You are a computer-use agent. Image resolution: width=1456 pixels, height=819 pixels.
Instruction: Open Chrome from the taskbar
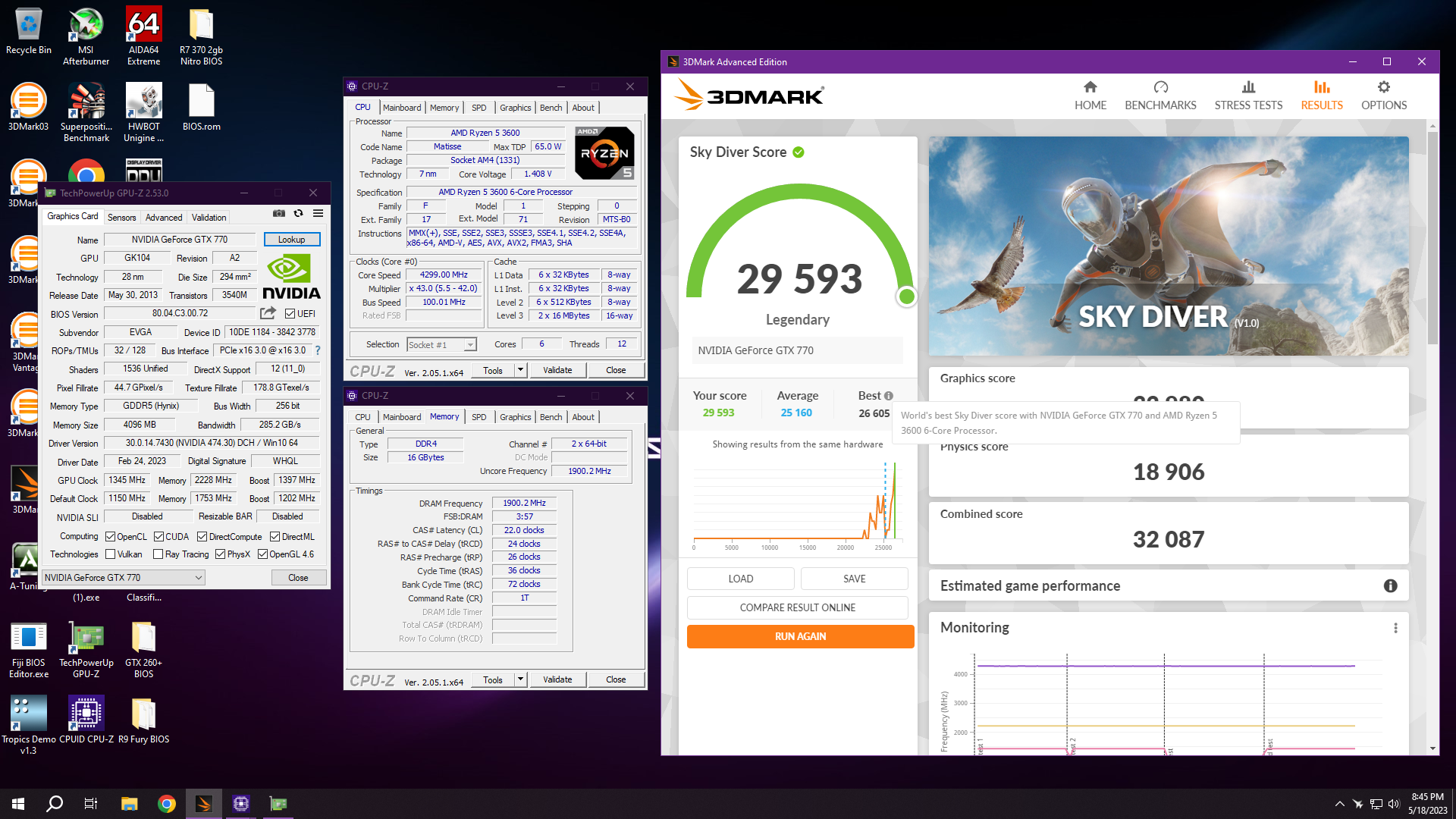pos(167,804)
